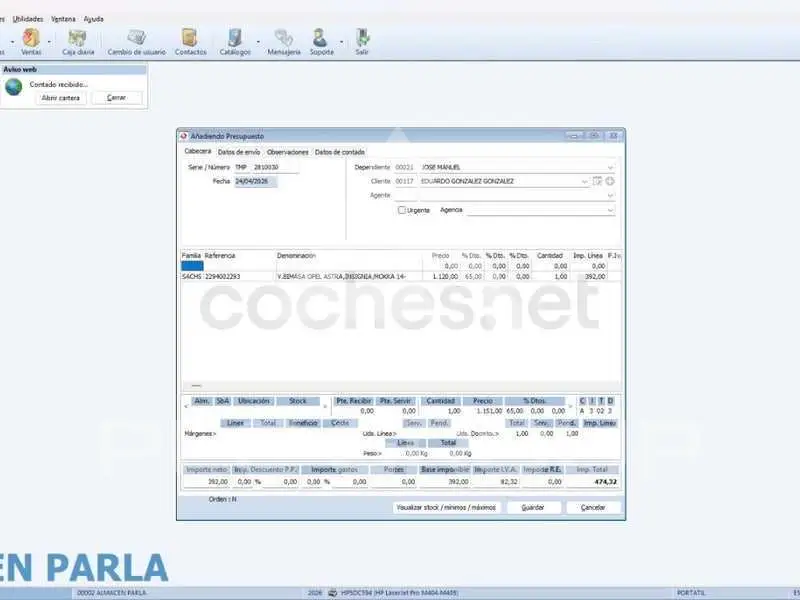Click Cerrar in Aviso web popup

[x=116, y=97]
